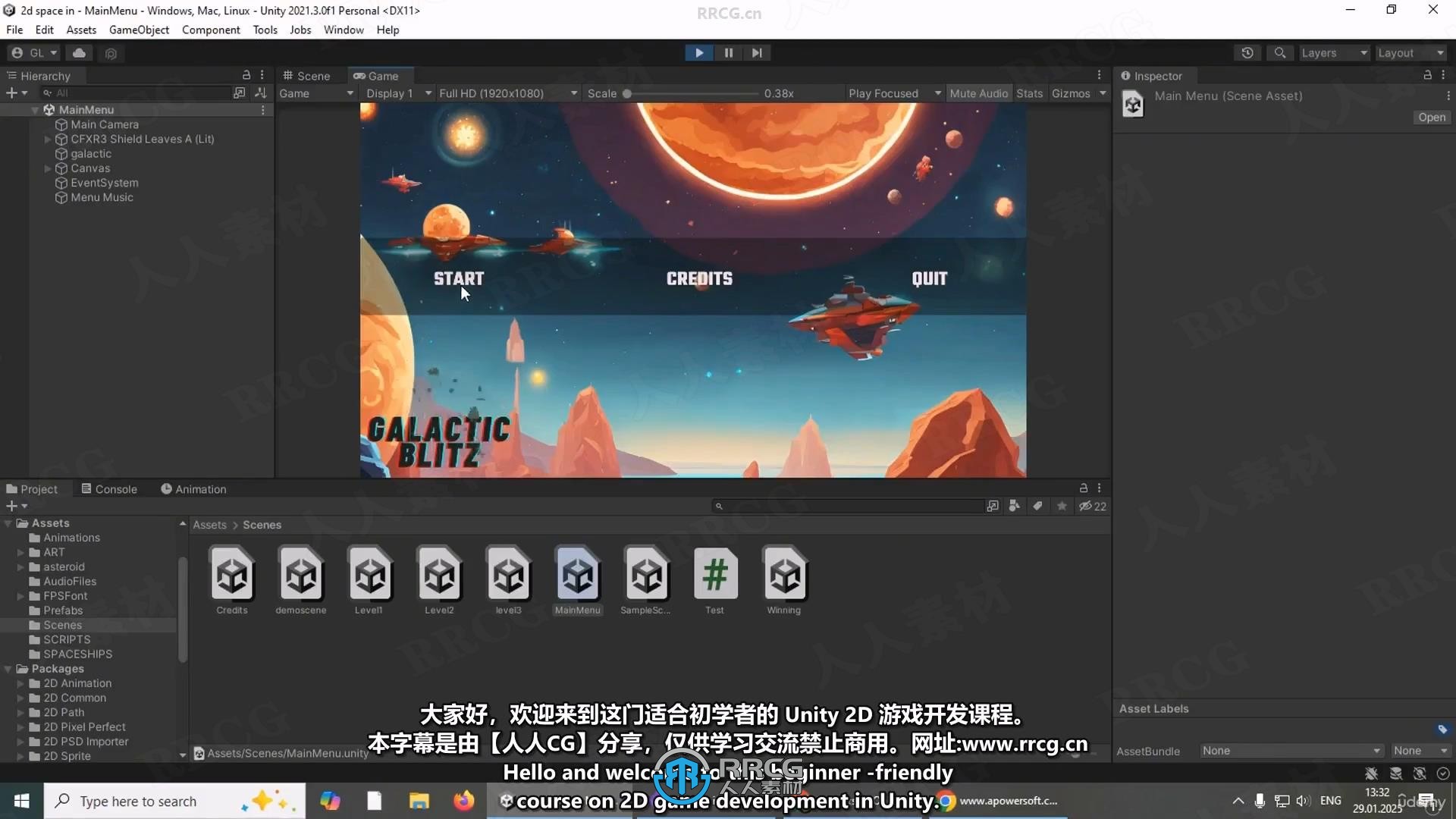
Task: Adjust the Game view Scale slider
Action: 692,93
